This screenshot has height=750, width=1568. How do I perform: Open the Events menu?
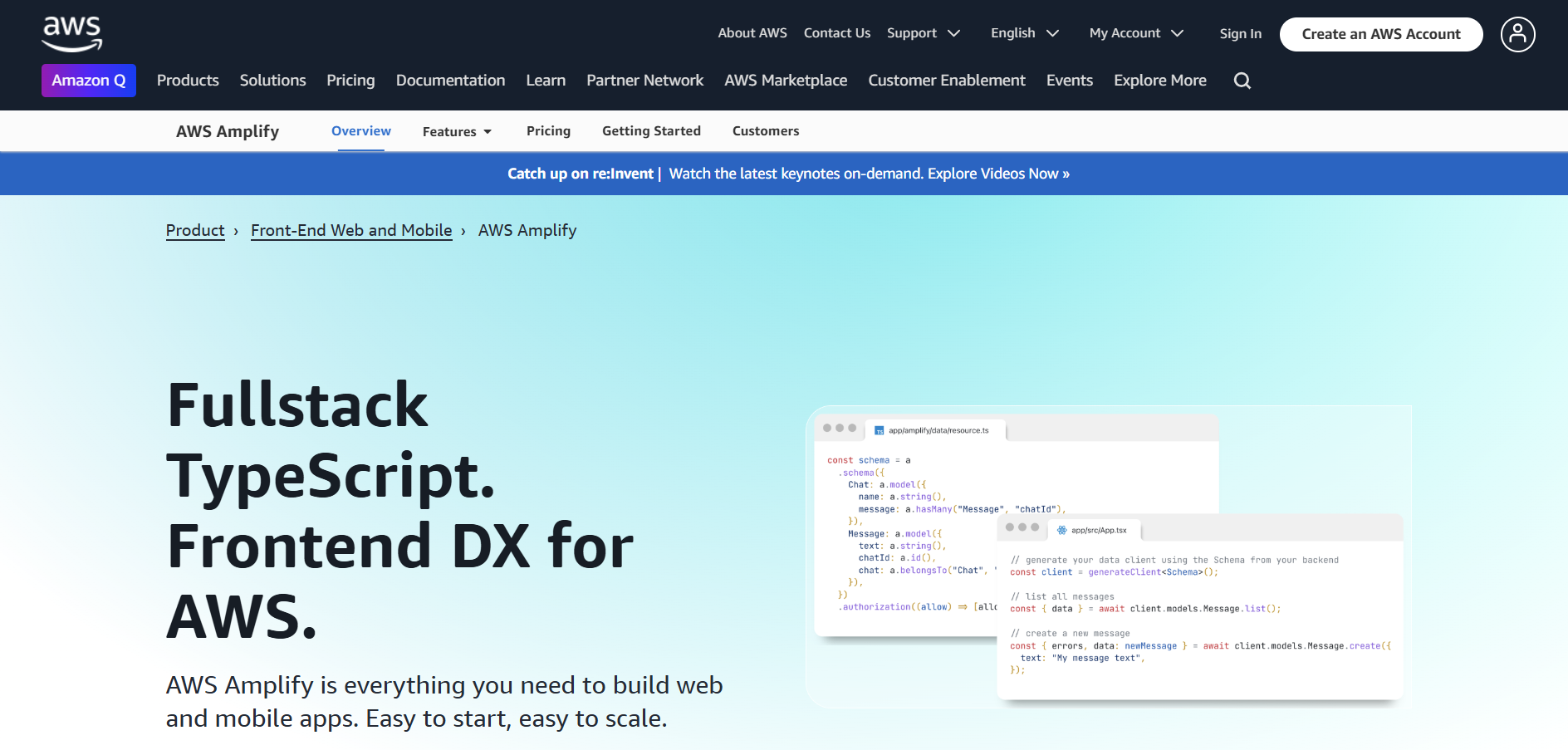(x=1070, y=81)
